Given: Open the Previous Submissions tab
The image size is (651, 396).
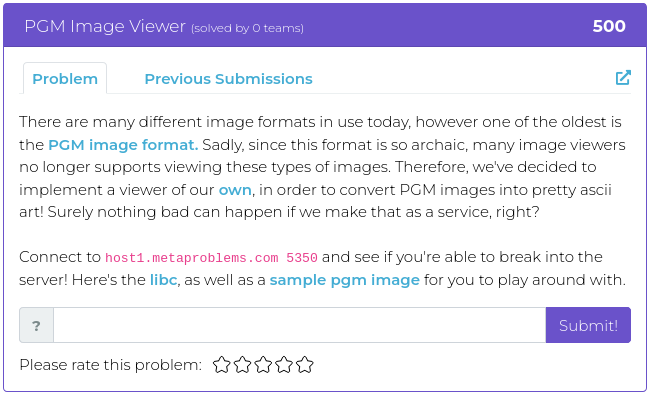Looking at the screenshot, I should (x=228, y=78).
